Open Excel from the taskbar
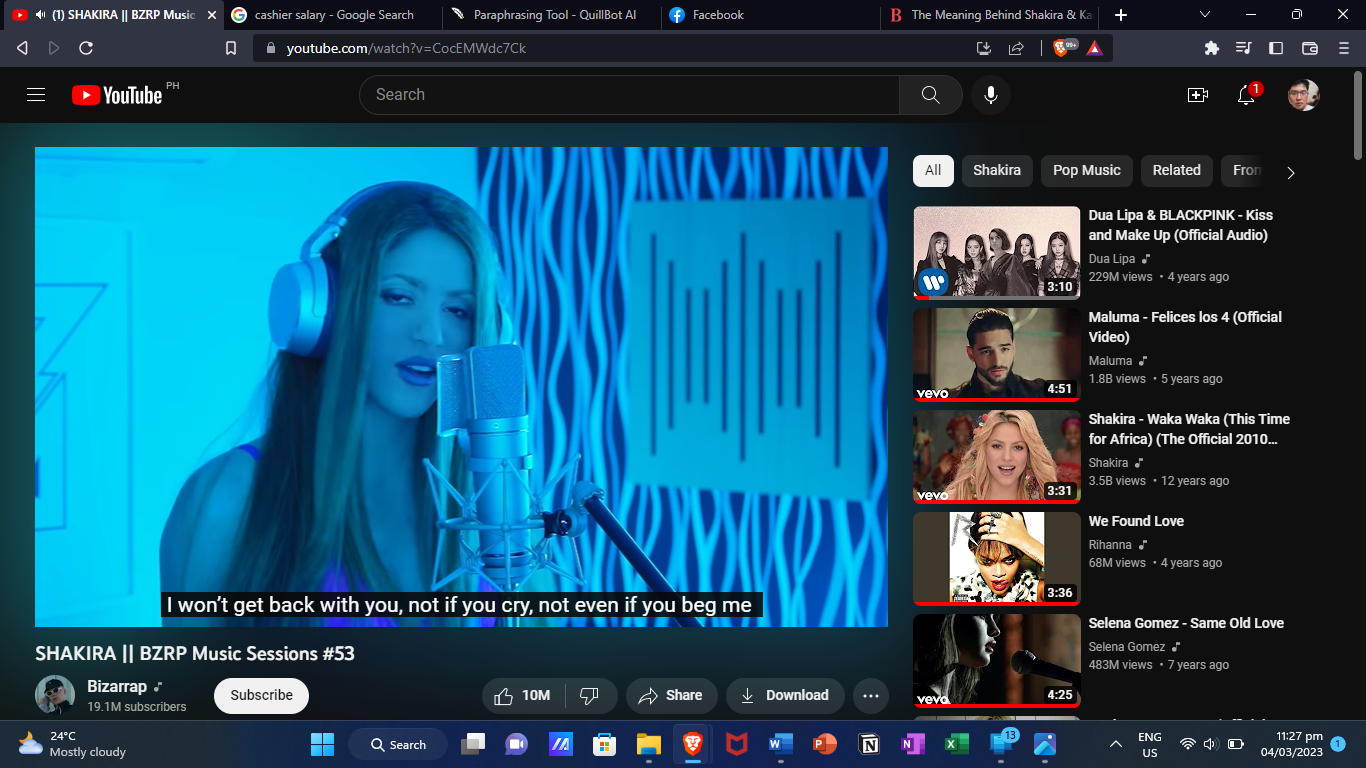This screenshot has height=768, width=1366. coord(957,745)
